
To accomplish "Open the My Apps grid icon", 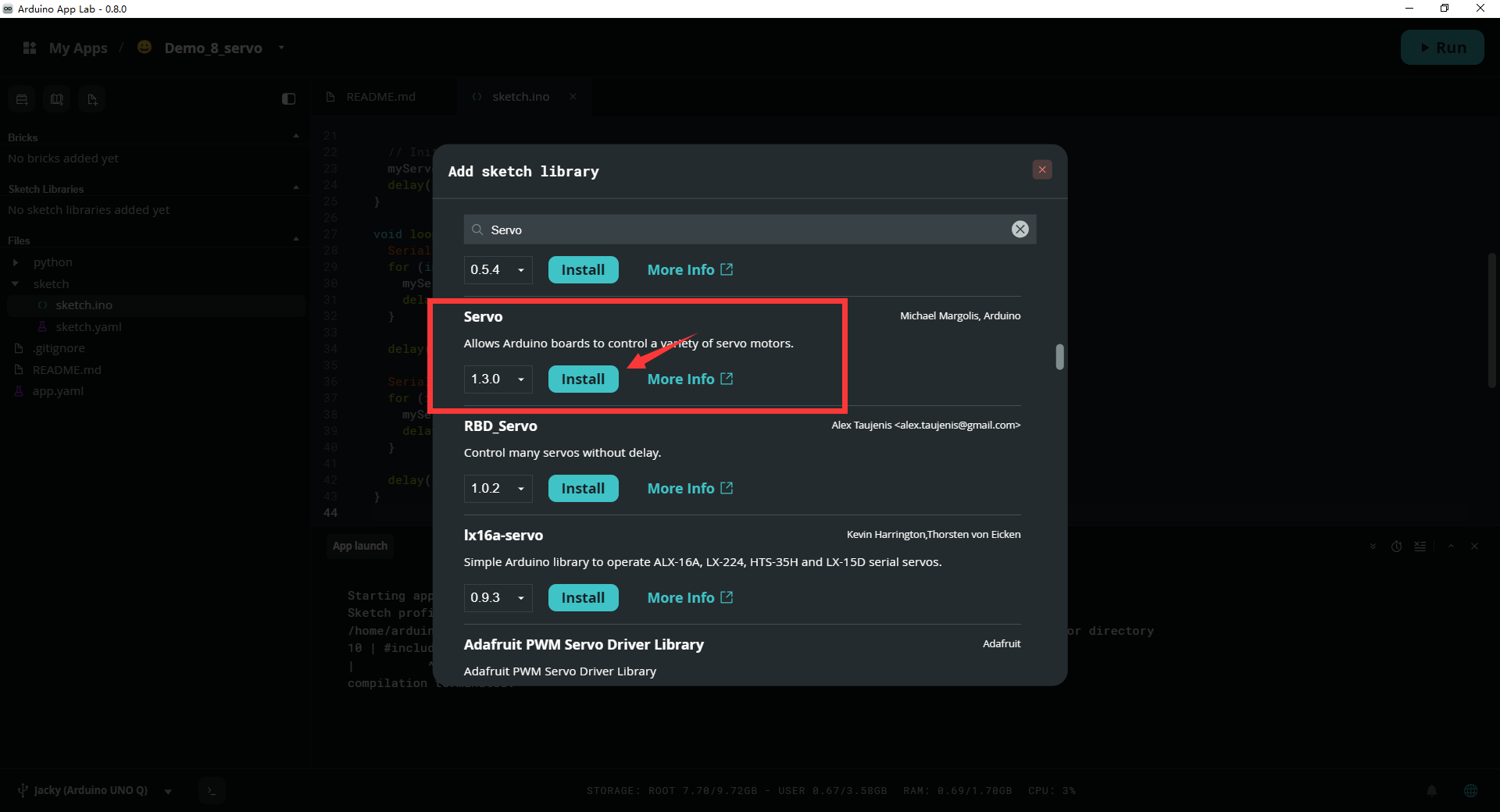I will click(x=30, y=48).
